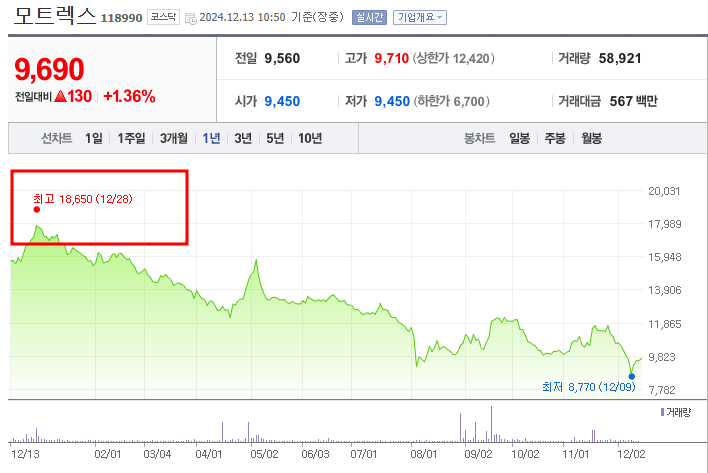This screenshot has height=473, width=708.
Task: Show the 5년 line chart
Action: click(275, 138)
